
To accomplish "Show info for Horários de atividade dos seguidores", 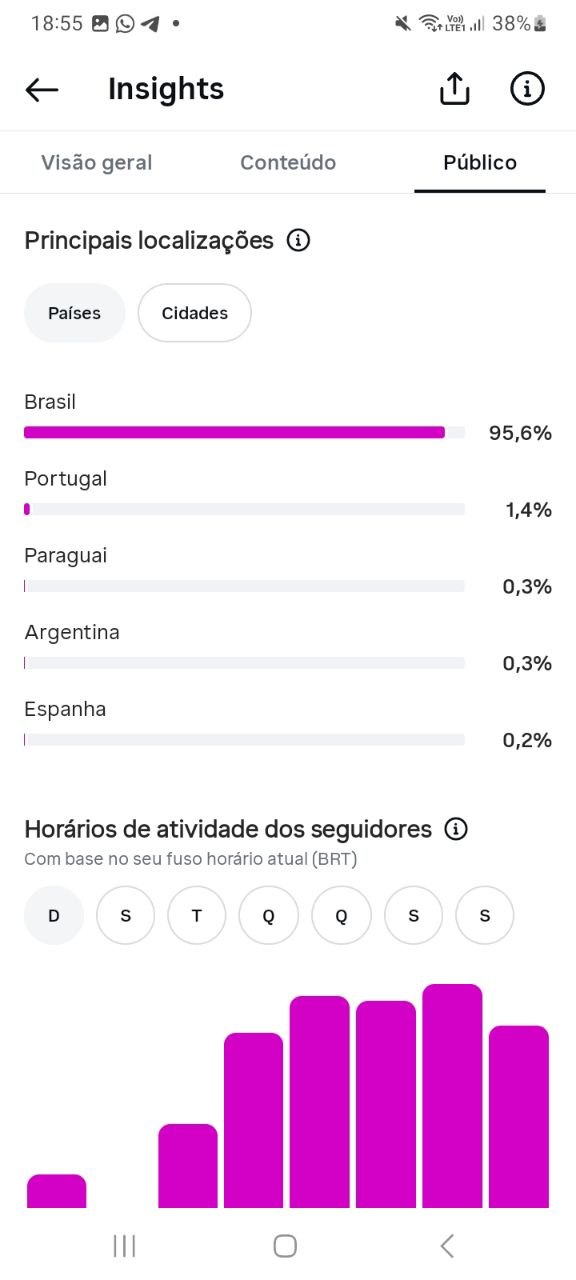I will coord(456,829).
